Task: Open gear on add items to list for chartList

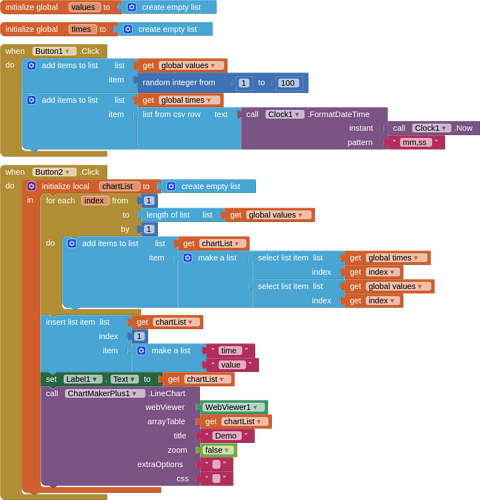Action: coord(72,243)
